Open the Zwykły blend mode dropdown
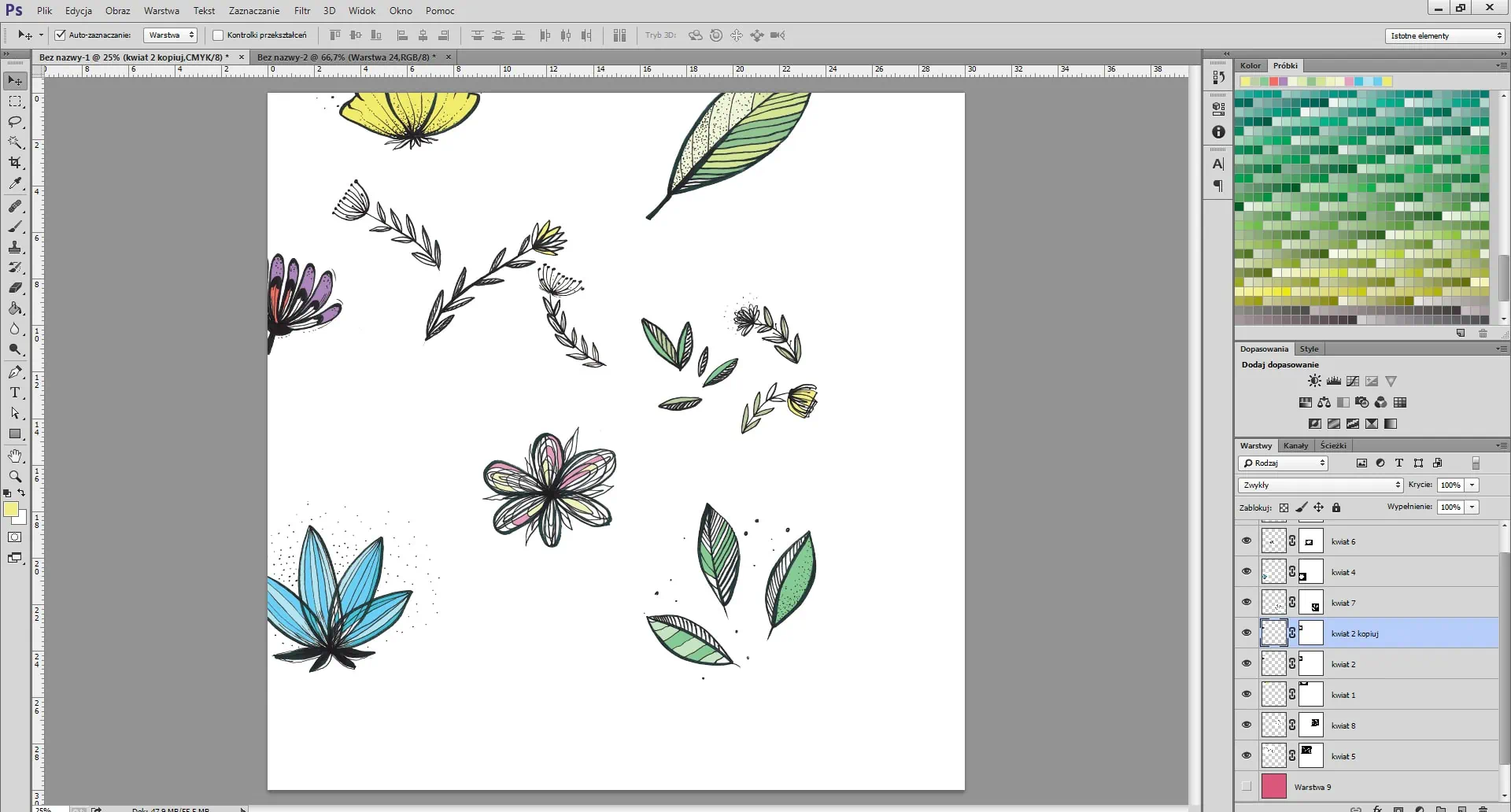This screenshot has width=1511, height=812. click(x=1320, y=485)
